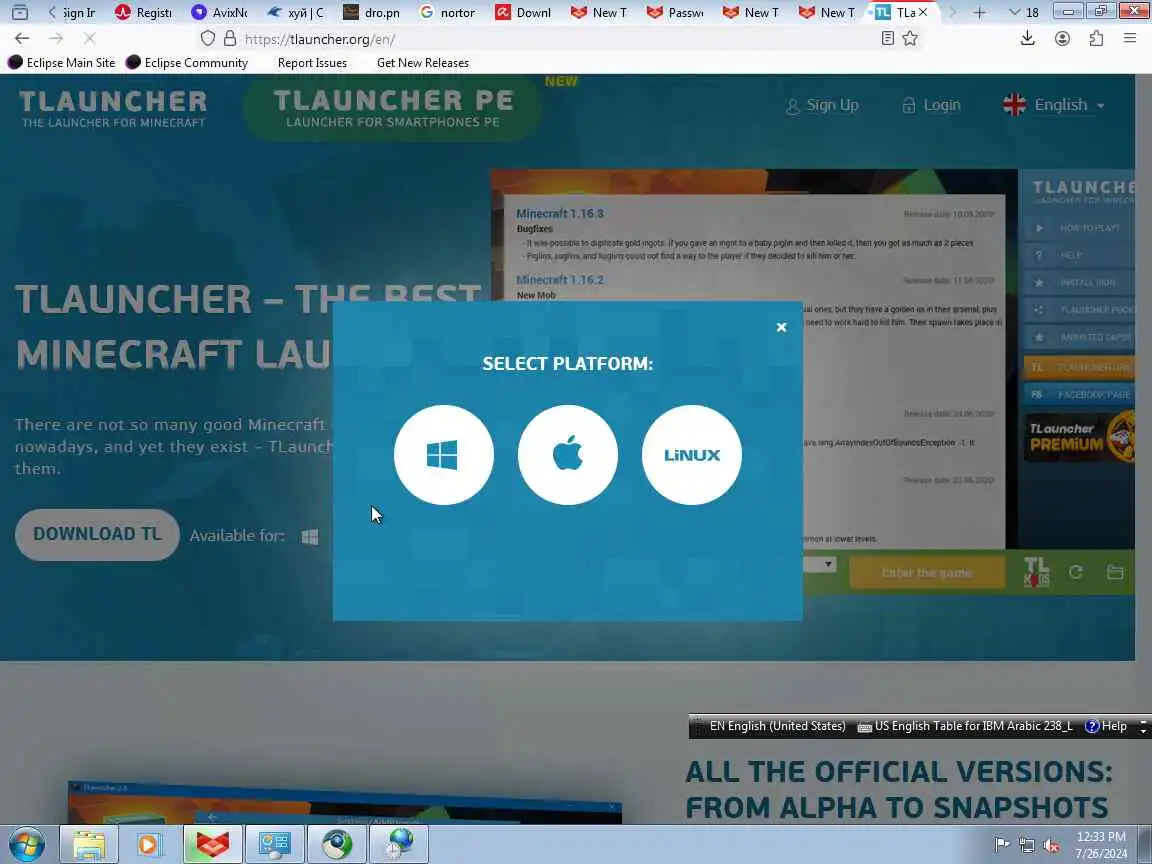
Task: Close the active TLauncher tab
Action: point(923,12)
